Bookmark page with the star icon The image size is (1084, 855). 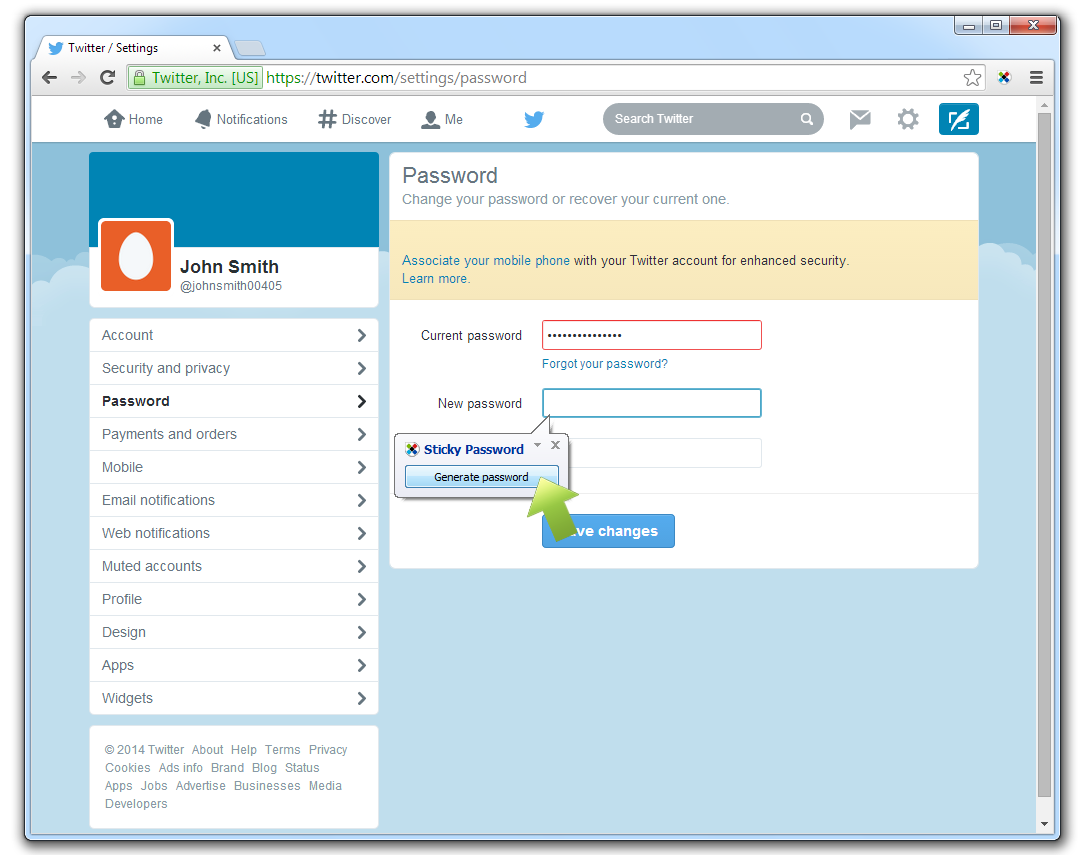(972, 77)
